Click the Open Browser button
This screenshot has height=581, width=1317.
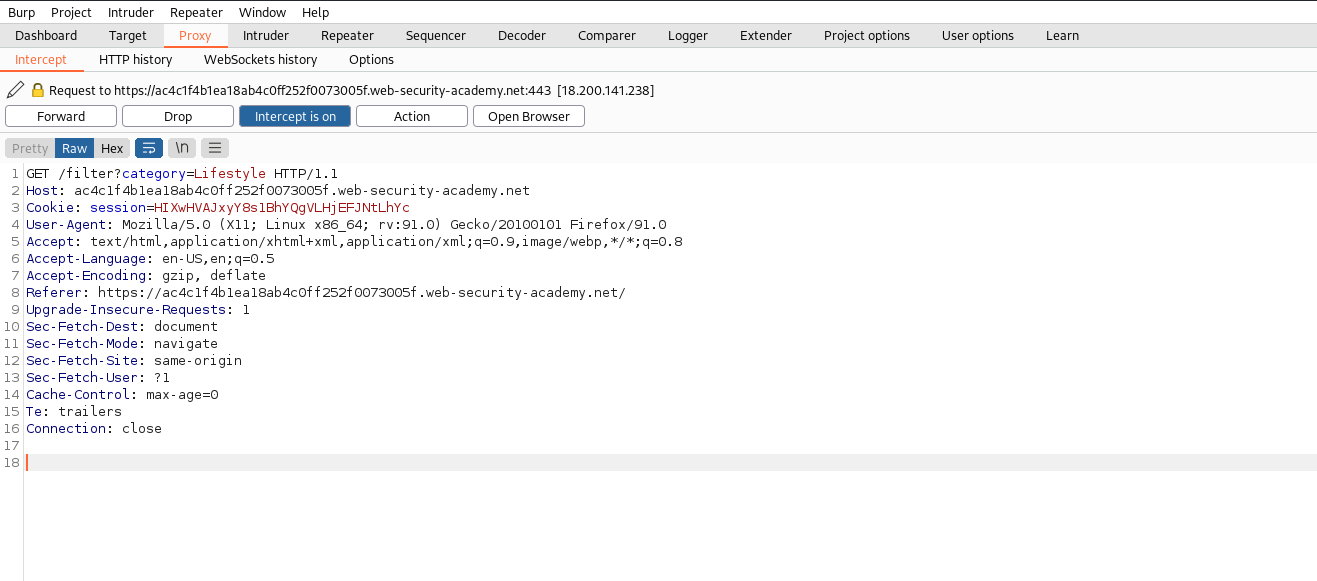529,116
